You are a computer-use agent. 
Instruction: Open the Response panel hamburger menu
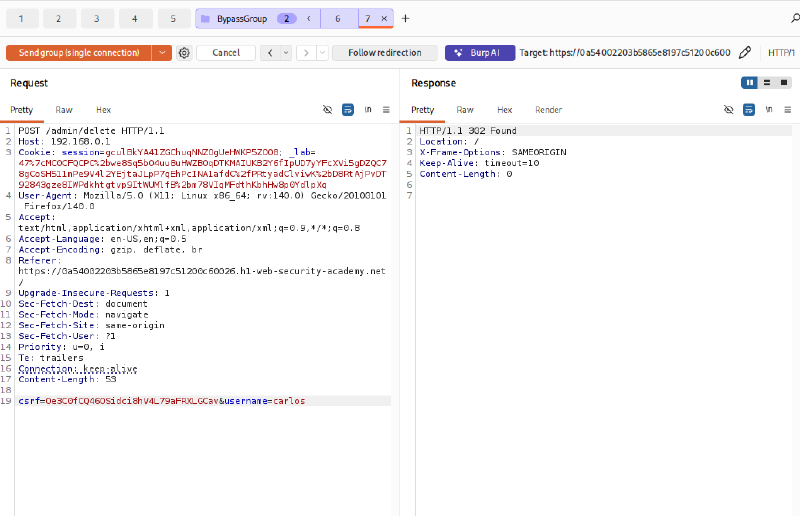[788, 110]
